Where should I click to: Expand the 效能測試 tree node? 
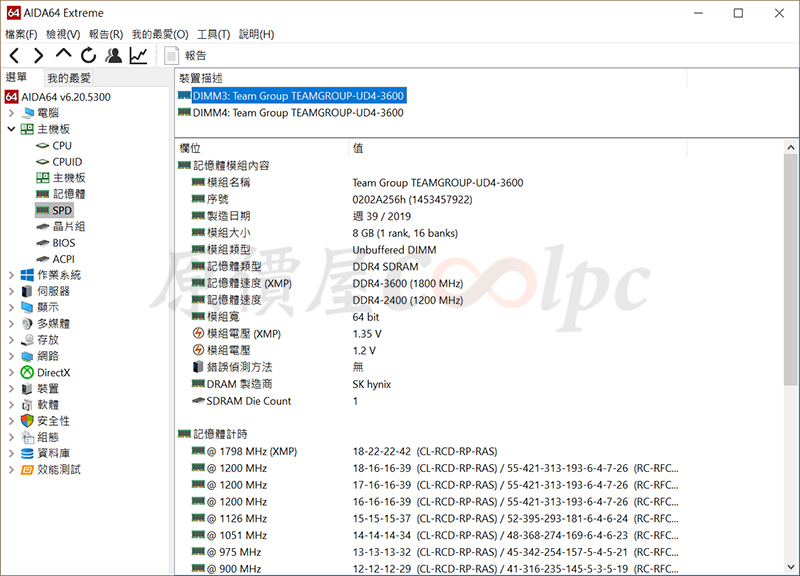(11, 470)
